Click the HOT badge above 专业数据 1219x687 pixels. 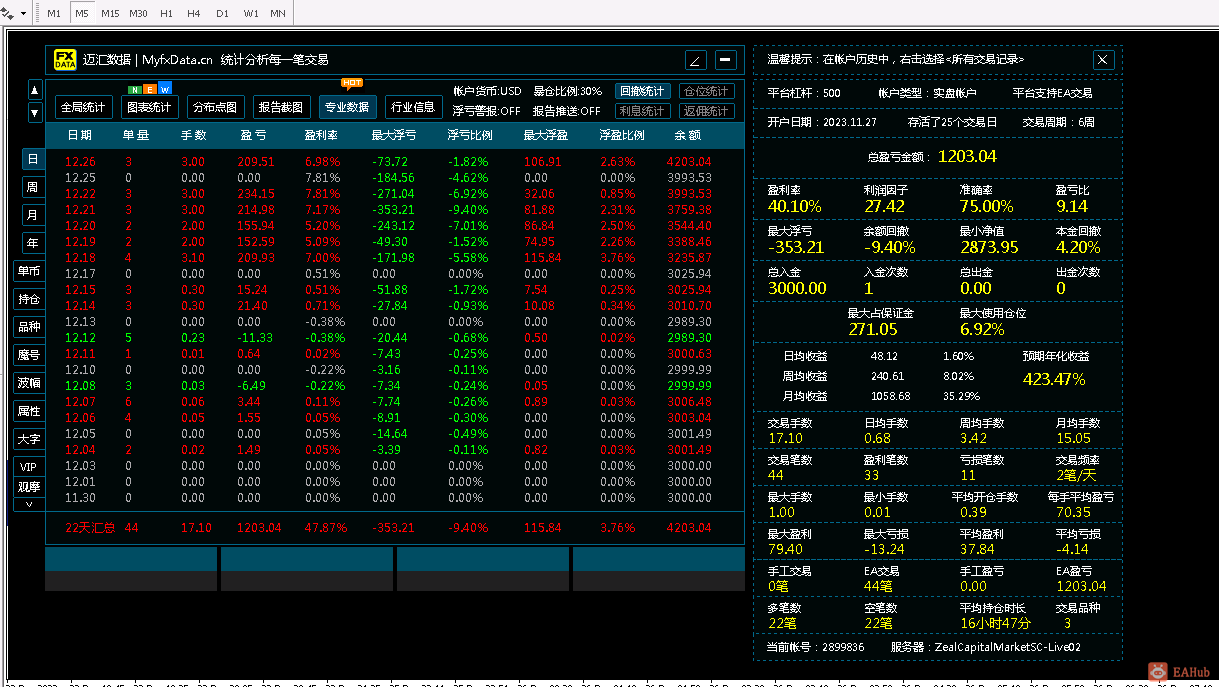pos(352,83)
